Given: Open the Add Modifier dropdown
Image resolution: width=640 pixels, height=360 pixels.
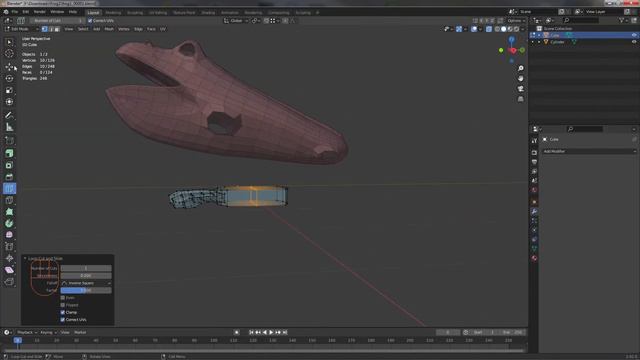Looking at the screenshot, I should (589, 151).
